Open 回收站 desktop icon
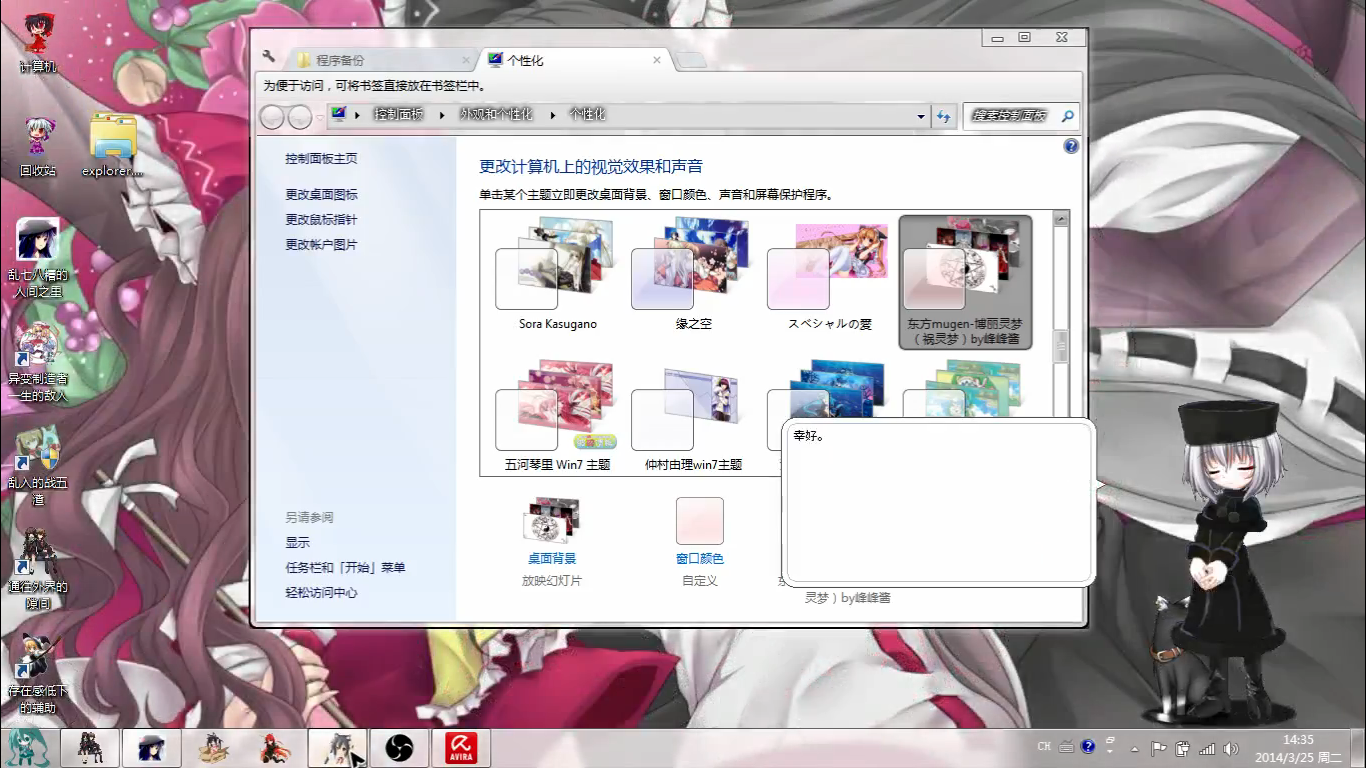This screenshot has height=768, width=1366. click(39, 147)
